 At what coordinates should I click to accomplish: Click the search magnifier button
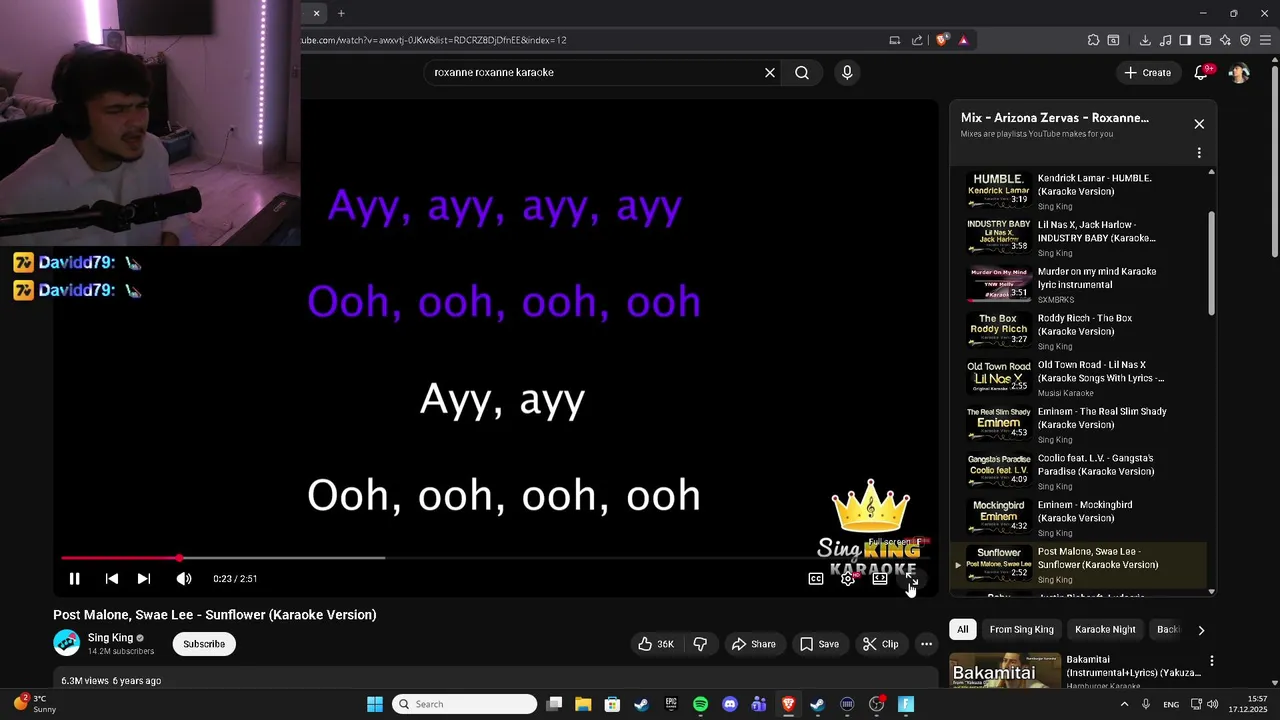tap(802, 72)
